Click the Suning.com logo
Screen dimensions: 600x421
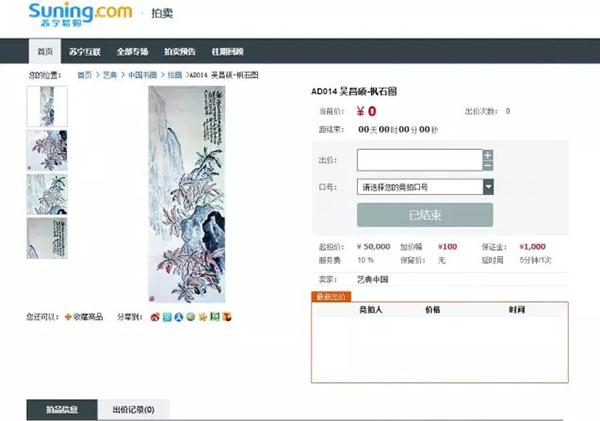pyautogui.click(x=80, y=14)
